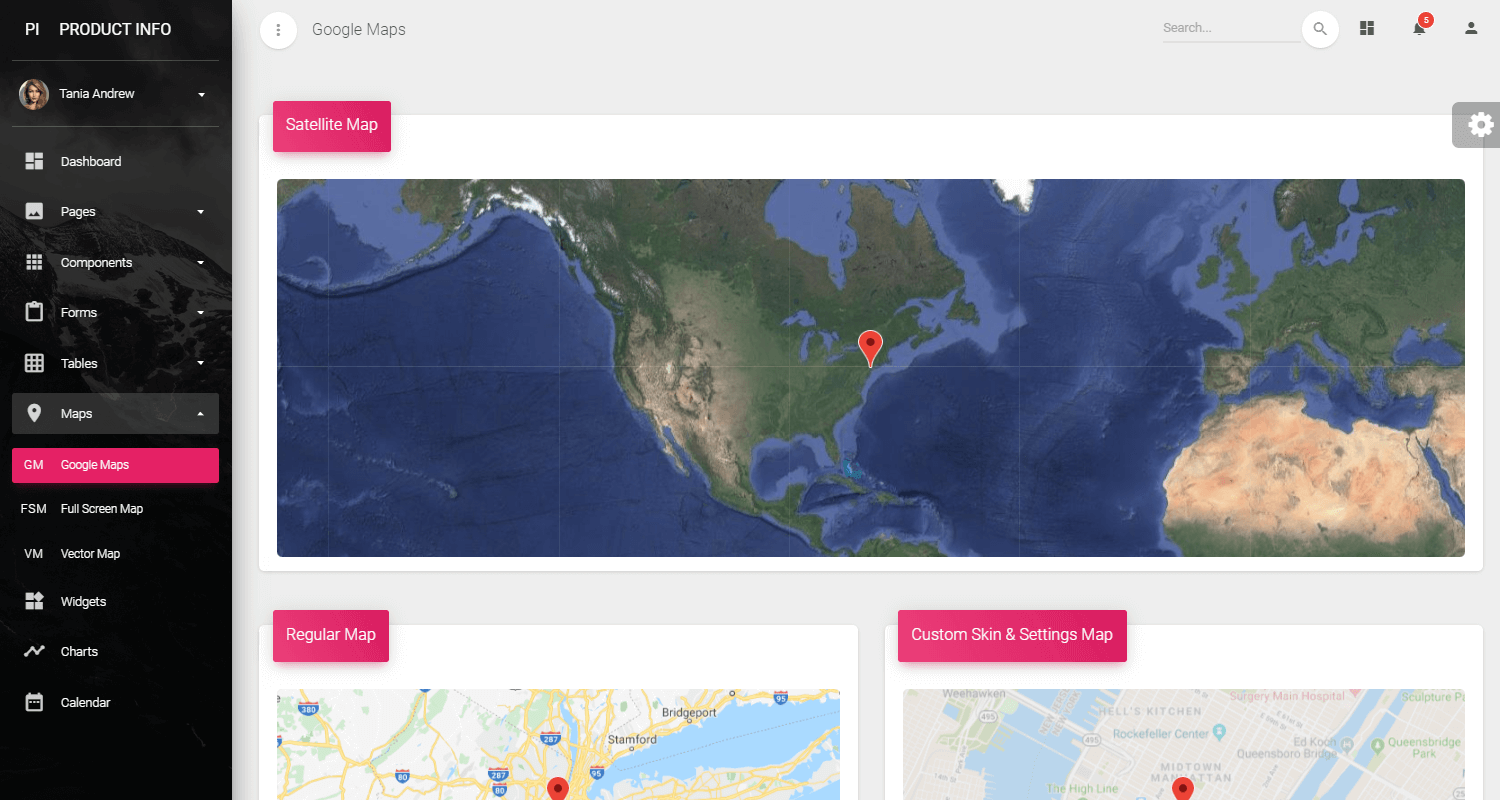Click the Regular Map card header
This screenshot has height=800, width=1500.
click(x=331, y=636)
